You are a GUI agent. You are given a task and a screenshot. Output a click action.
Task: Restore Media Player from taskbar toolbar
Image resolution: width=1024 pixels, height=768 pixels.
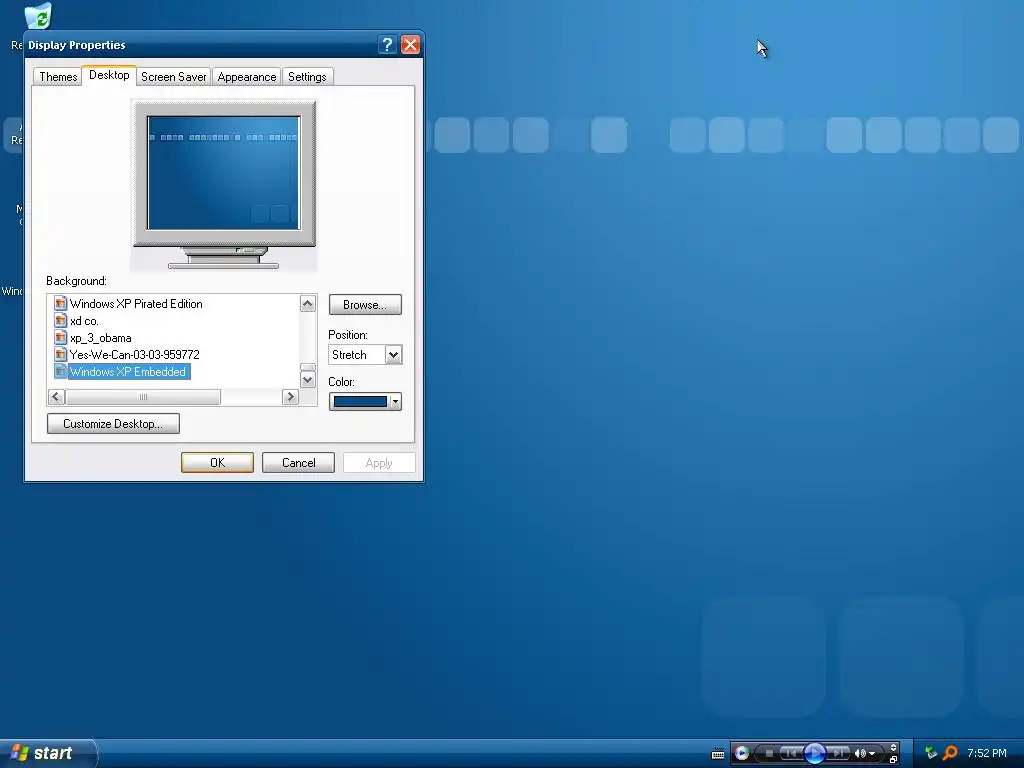893,760
